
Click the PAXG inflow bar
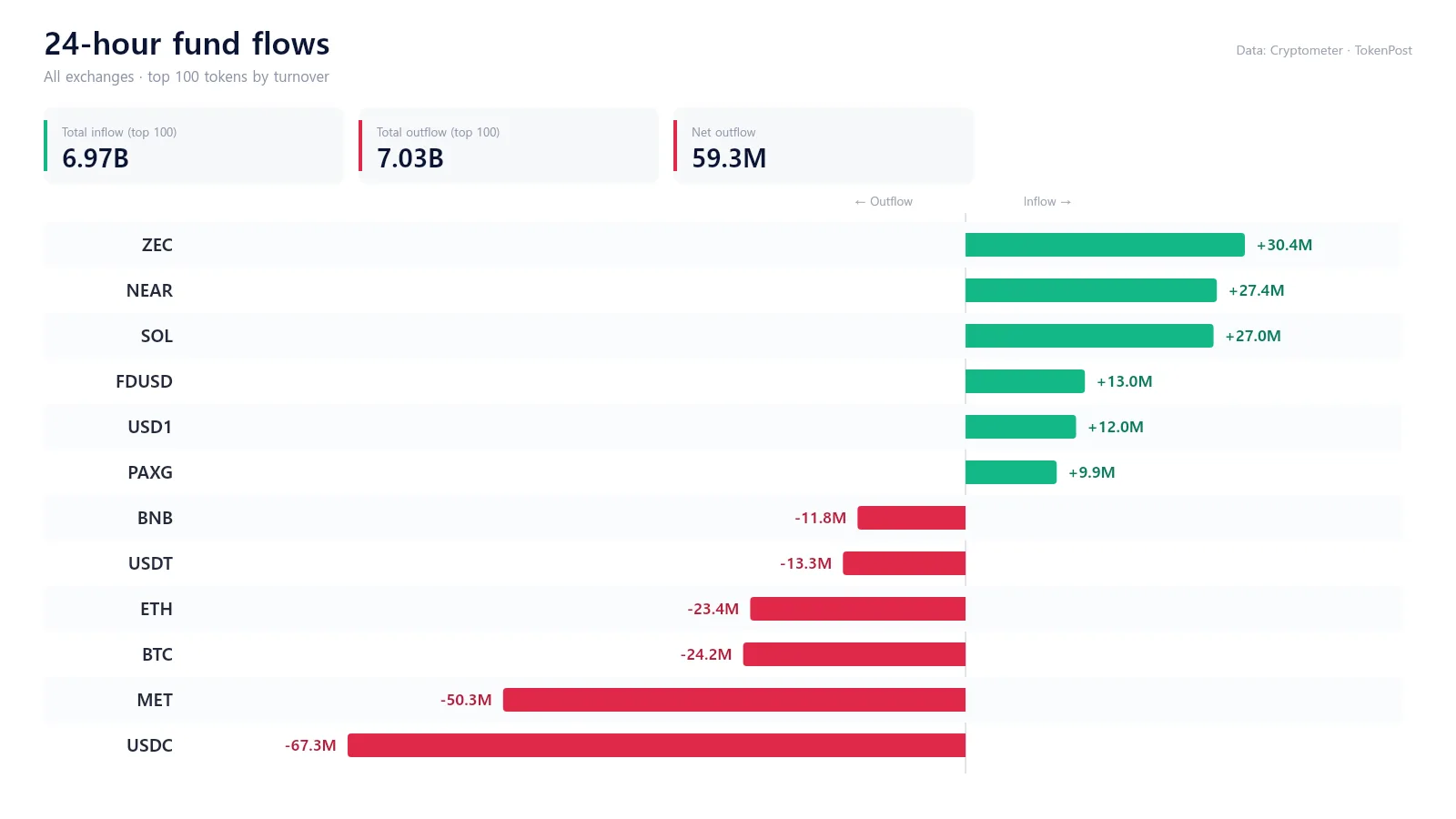click(1011, 472)
